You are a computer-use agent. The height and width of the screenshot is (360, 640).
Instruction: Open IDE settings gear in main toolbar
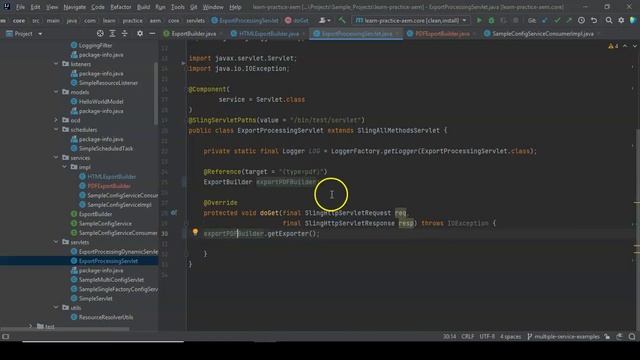pos(621,20)
